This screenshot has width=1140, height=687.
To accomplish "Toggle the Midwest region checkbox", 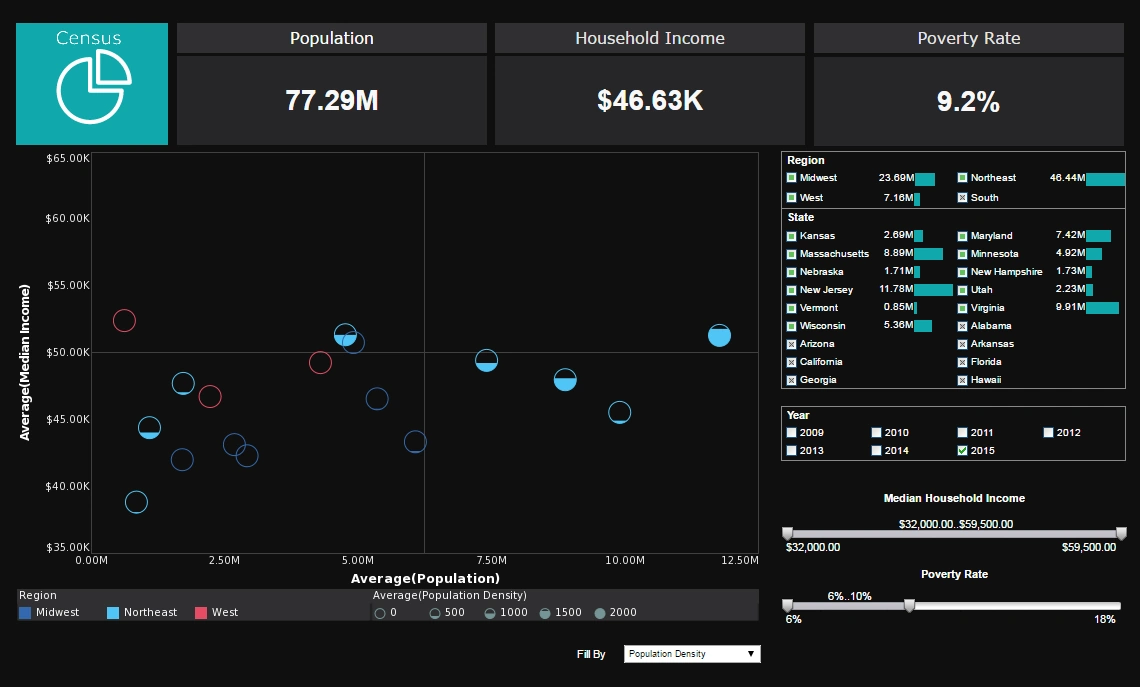I will point(791,178).
